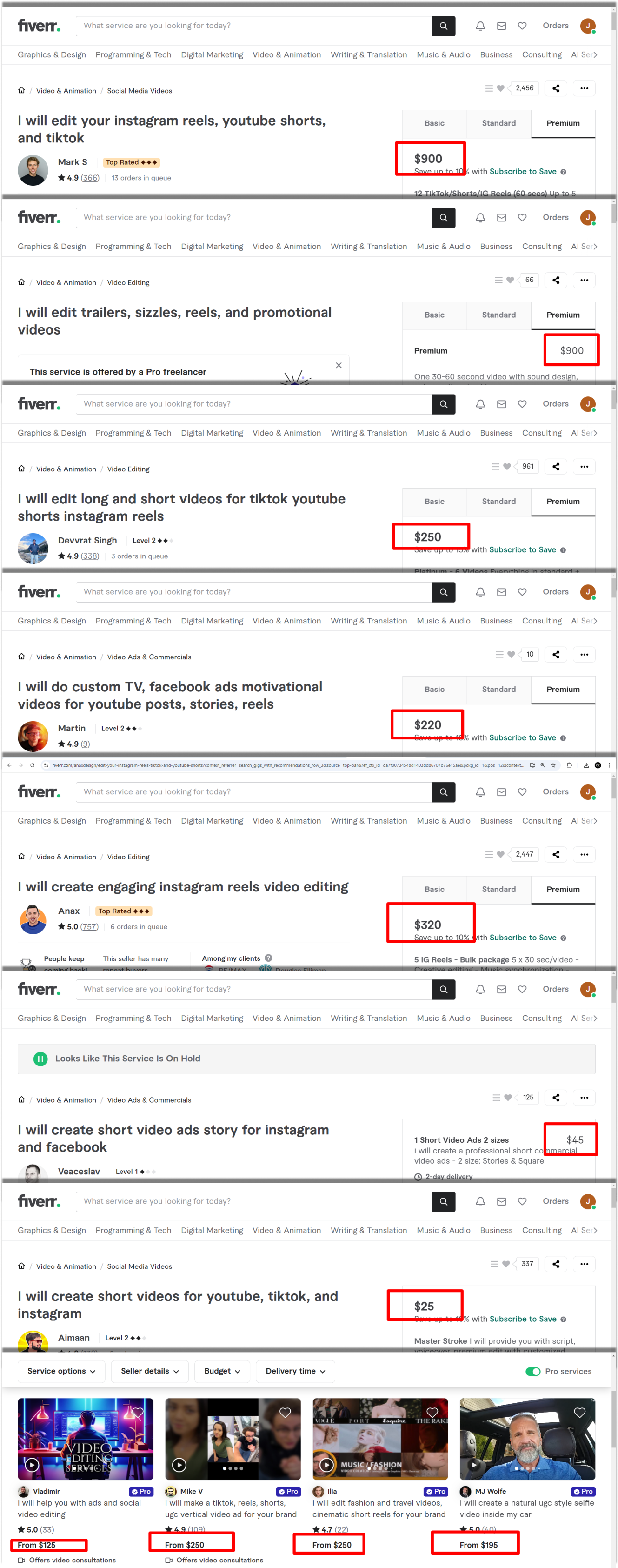
Task: Click the browser back arrow
Action: [x=8, y=765]
